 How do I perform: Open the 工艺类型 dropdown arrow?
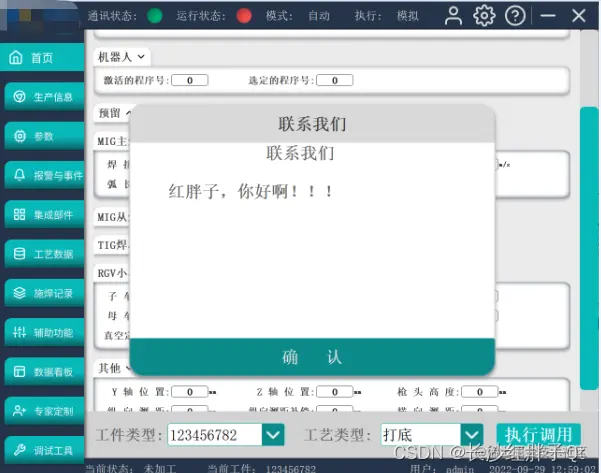click(471, 435)
